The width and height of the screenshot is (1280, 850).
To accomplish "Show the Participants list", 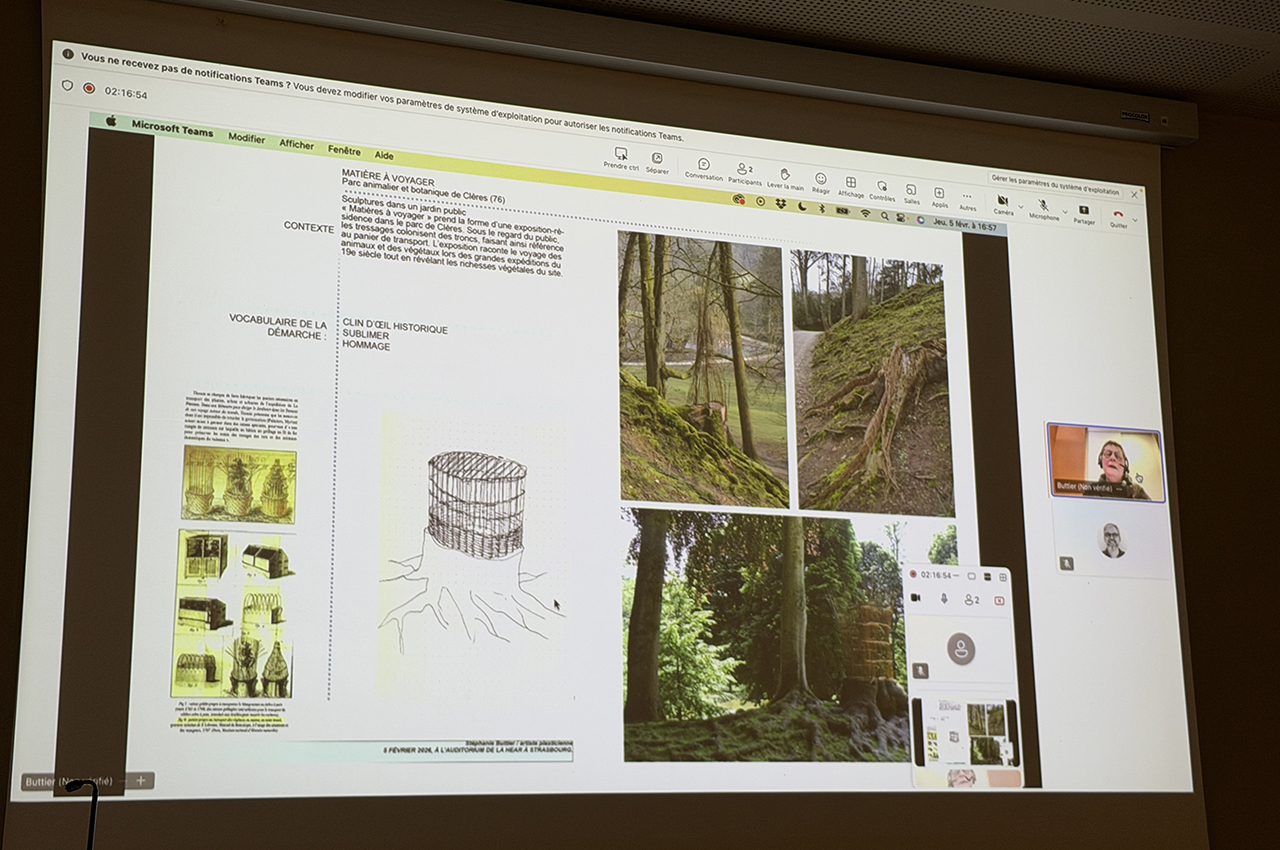I will click(x=744, y=170).
